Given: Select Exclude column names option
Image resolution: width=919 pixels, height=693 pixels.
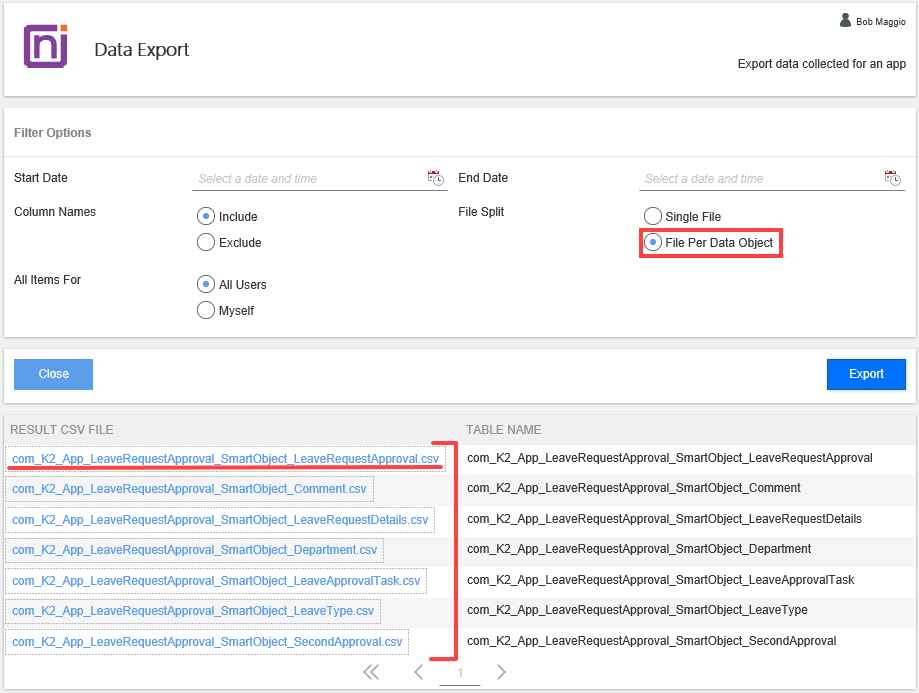Looking at the screenshot, I should click(x=206, y=242).
